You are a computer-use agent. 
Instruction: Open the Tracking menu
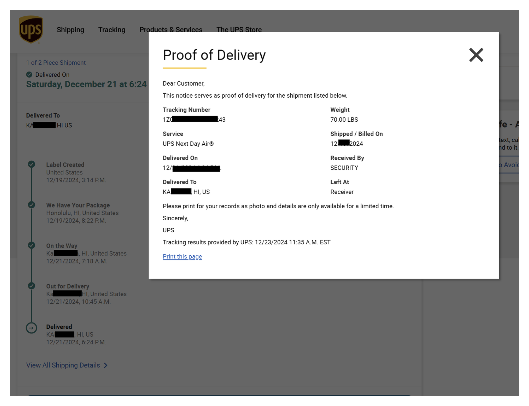[x=112, y=30]
